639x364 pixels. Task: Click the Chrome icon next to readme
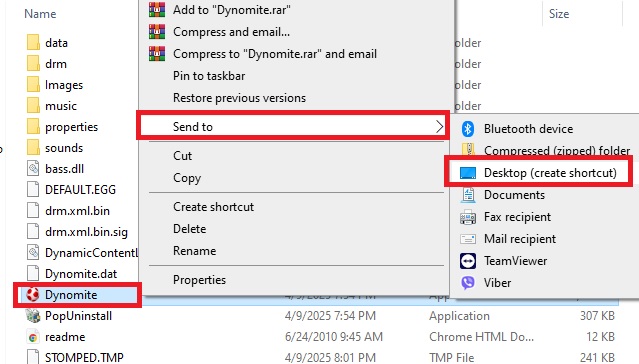[x=33, y=337]
